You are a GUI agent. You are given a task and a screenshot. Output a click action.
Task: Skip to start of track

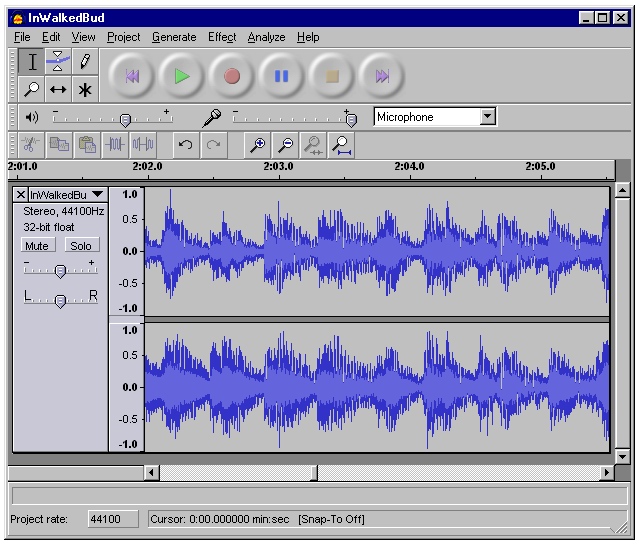point(131,76)
